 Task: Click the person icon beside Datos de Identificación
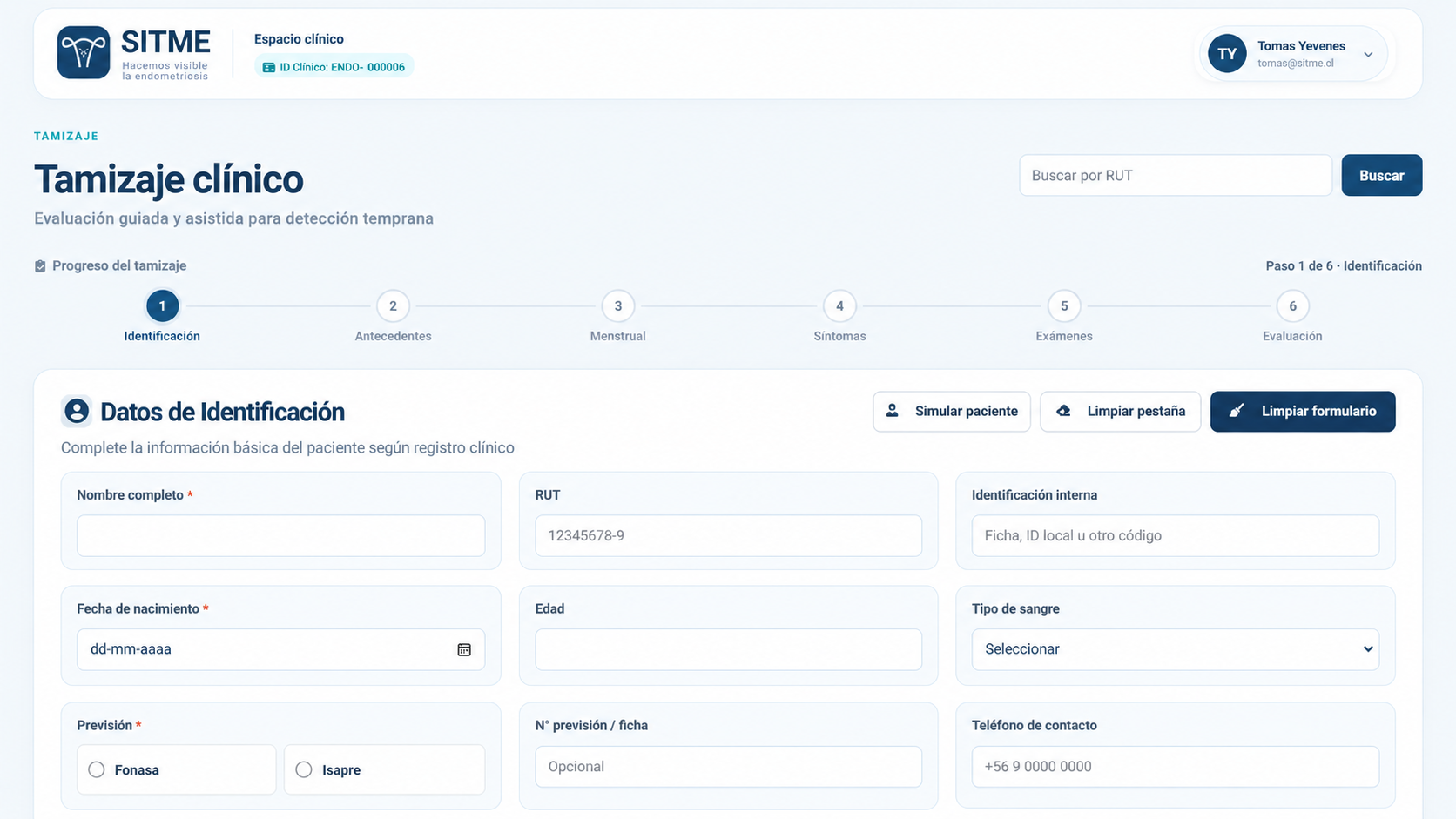click(77, 411)
